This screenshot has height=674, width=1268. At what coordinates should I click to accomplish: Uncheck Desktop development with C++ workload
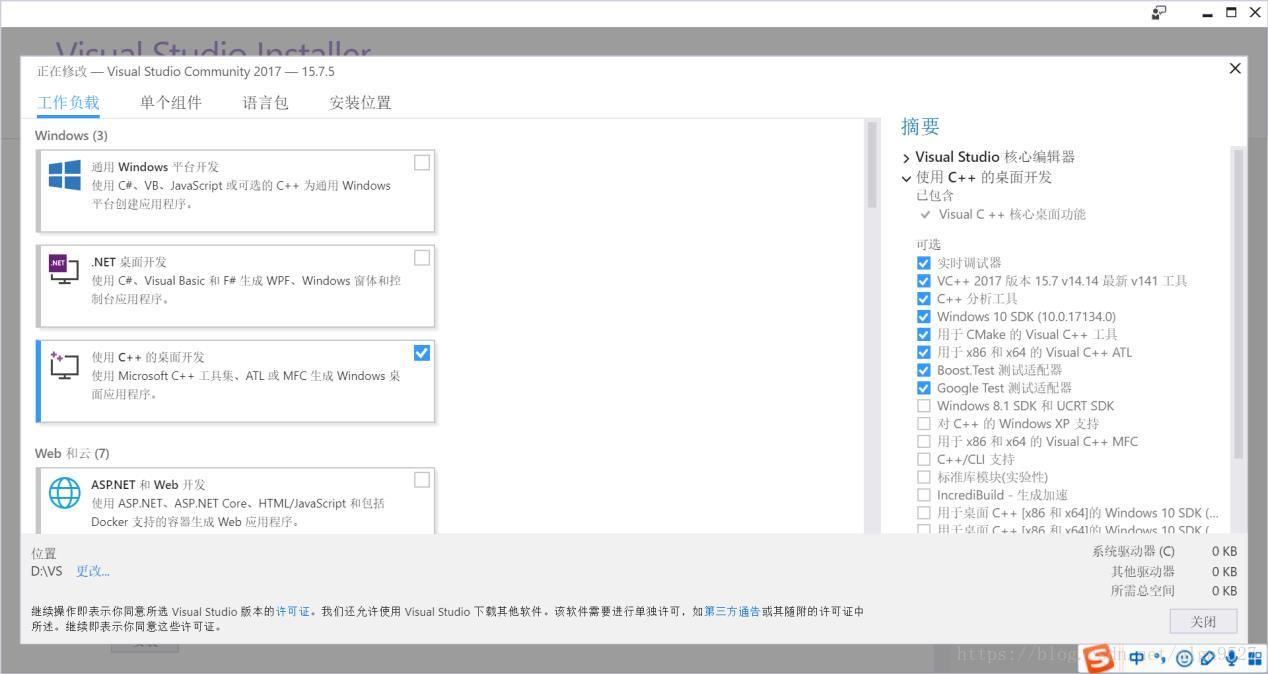click(x=422, y=352)
